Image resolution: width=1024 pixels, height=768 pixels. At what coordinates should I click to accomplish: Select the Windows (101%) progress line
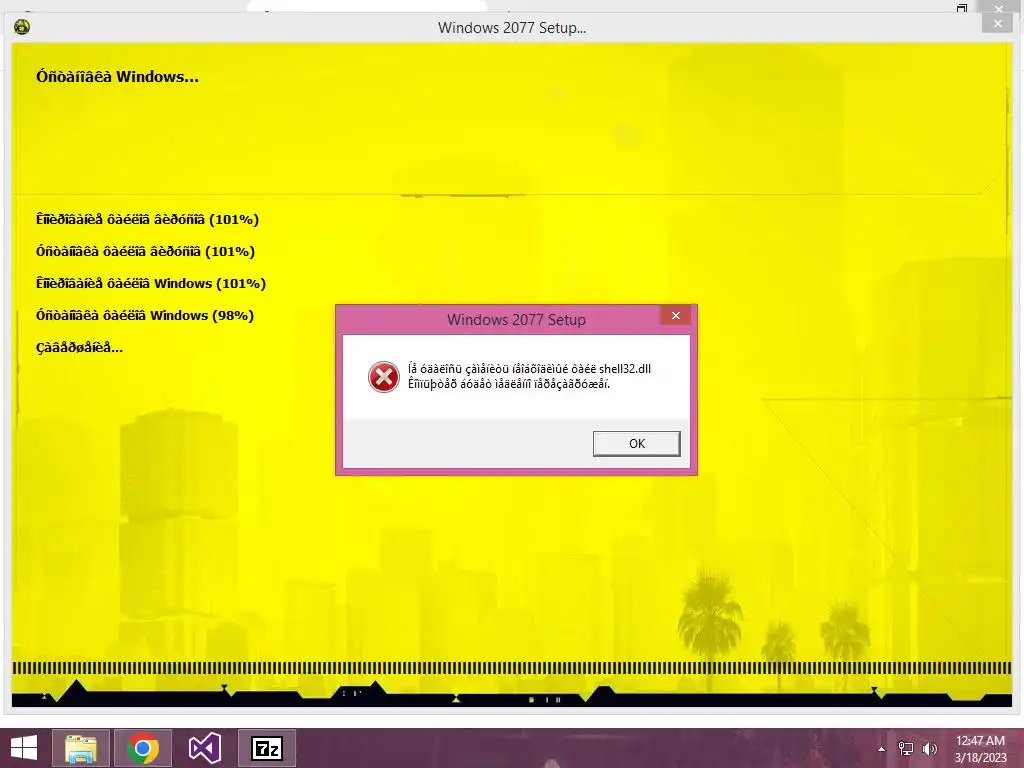point(151,283)
